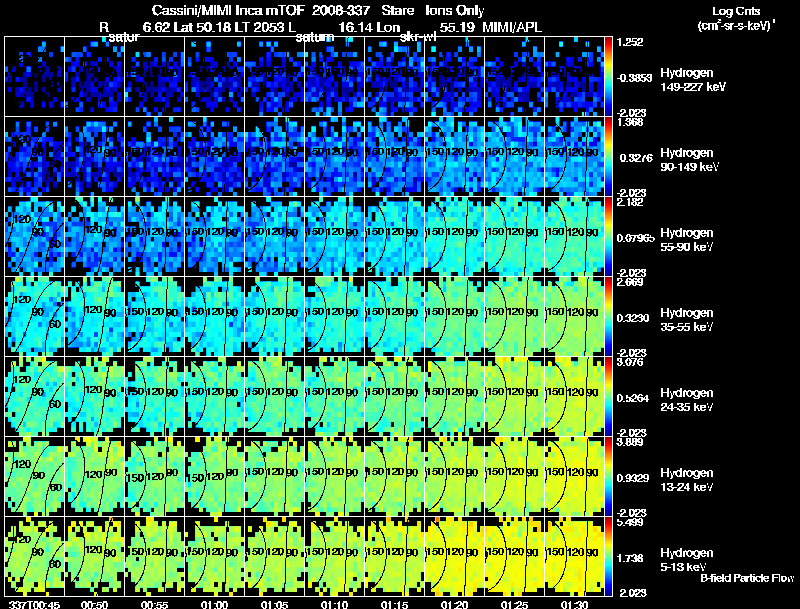
Task: Select the color bar for the 13-24 keV row
Action: coord(608,476)
